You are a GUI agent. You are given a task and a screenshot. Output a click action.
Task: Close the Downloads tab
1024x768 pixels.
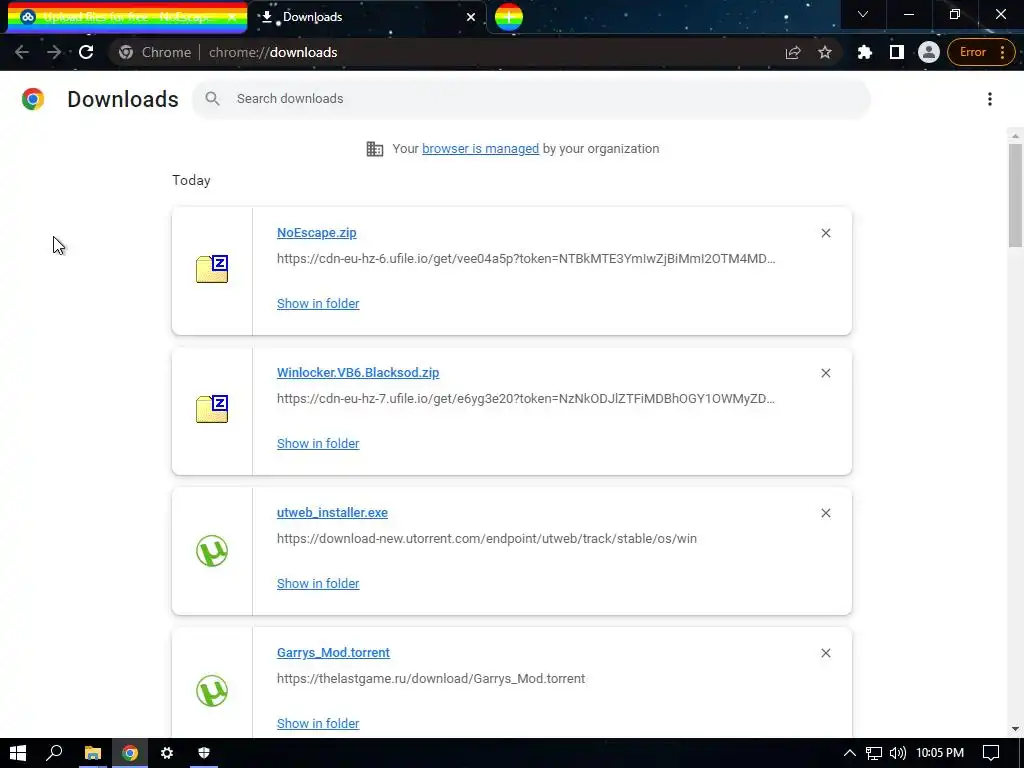pyautogui.click(x=471, y=17)
